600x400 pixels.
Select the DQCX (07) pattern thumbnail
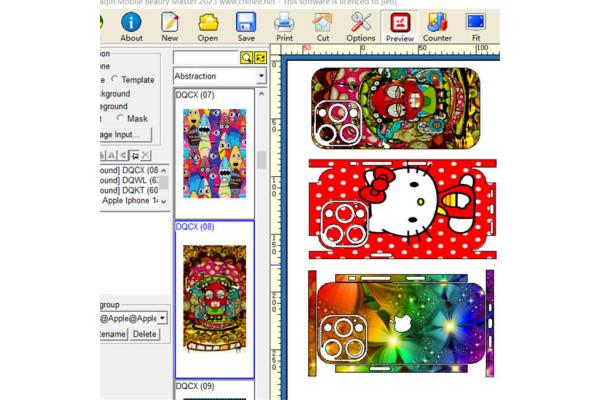(214, 153)
